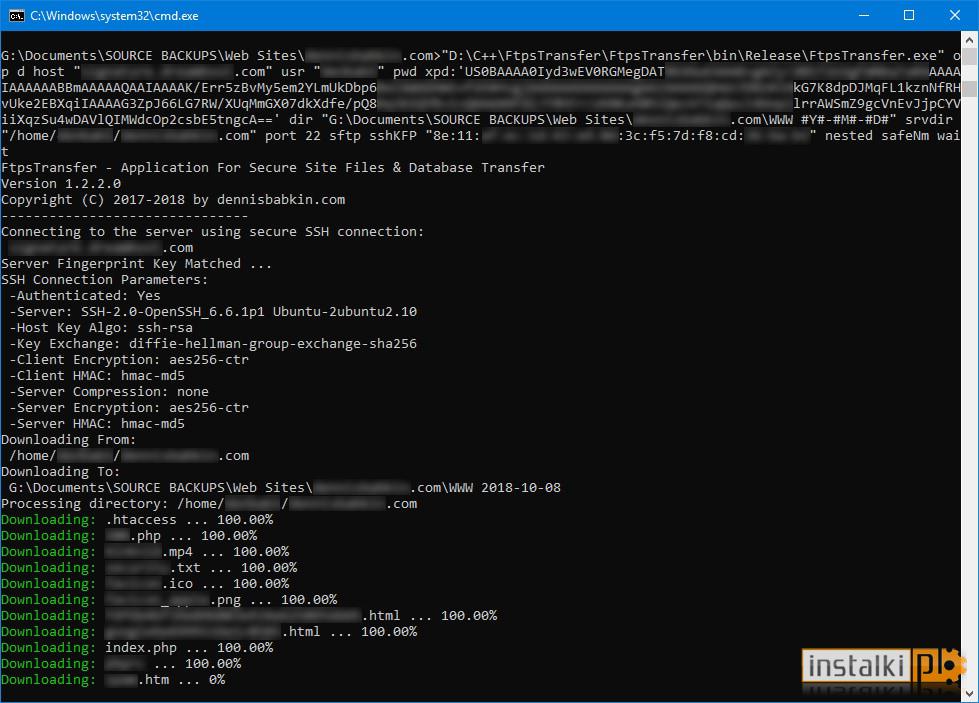
Task: Minimize the cmd.exe window
Action: [863, 16]
